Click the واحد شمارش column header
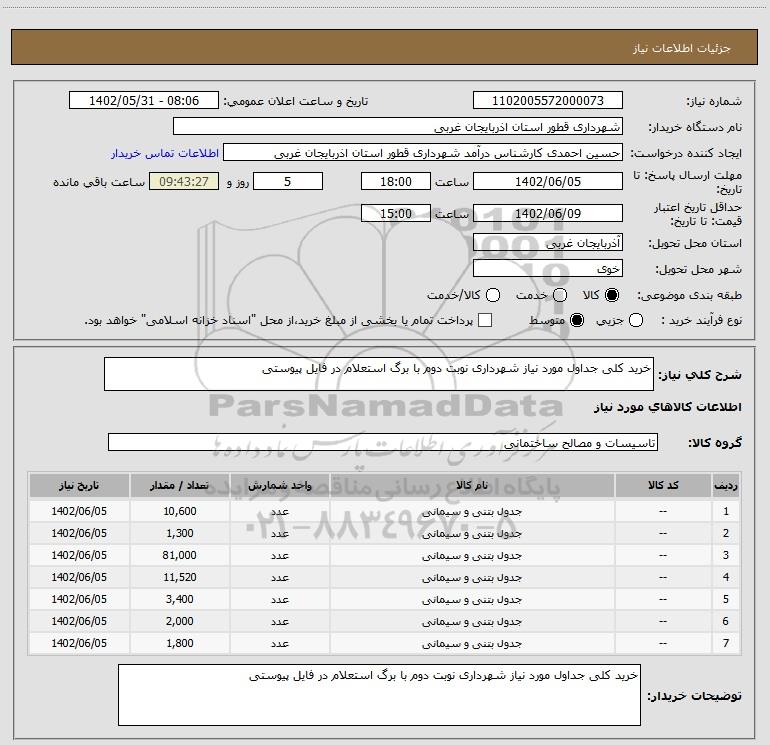Viewport: 770px width, 745px height. [x=280, y=485]
